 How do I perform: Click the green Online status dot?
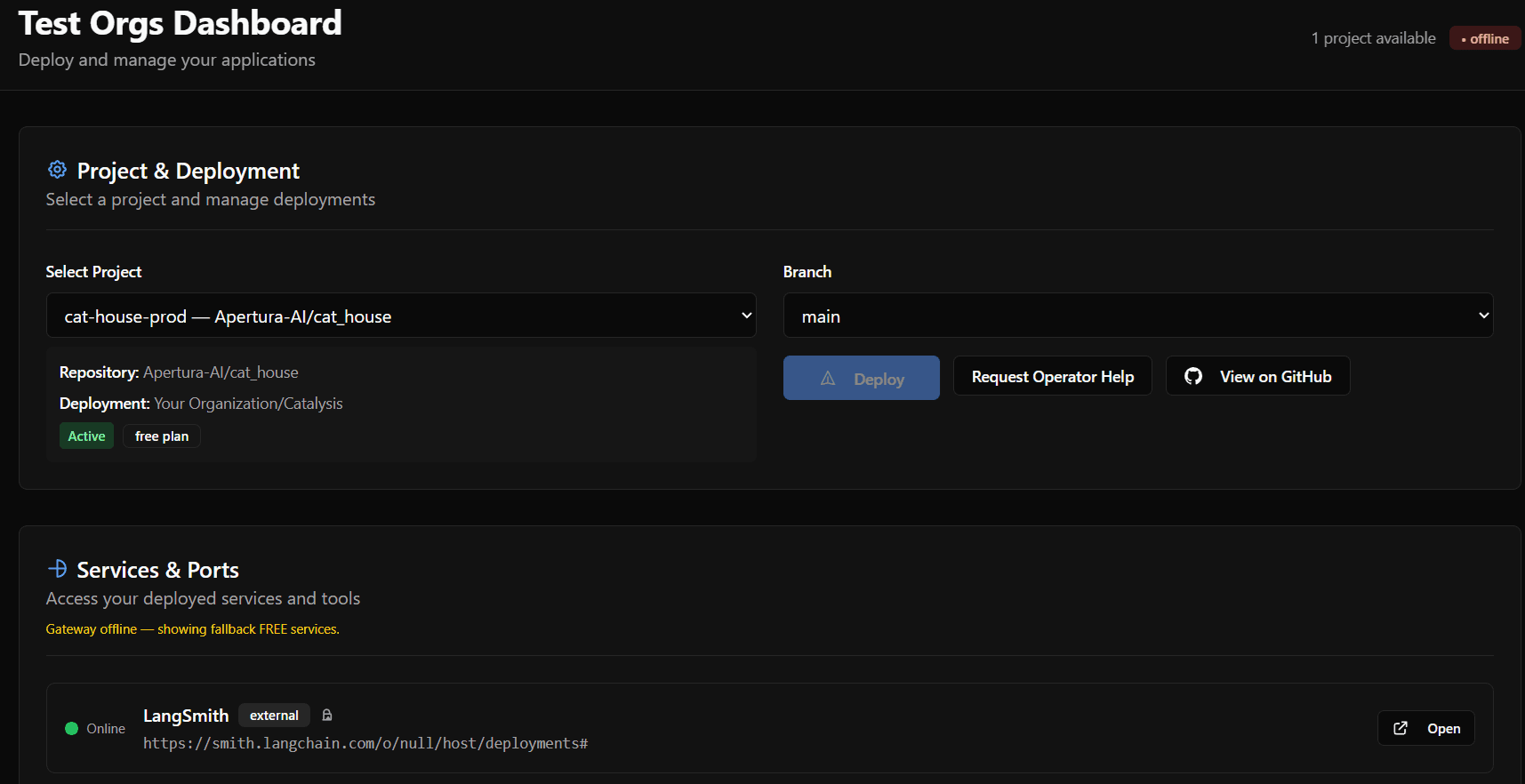[72, 729]
